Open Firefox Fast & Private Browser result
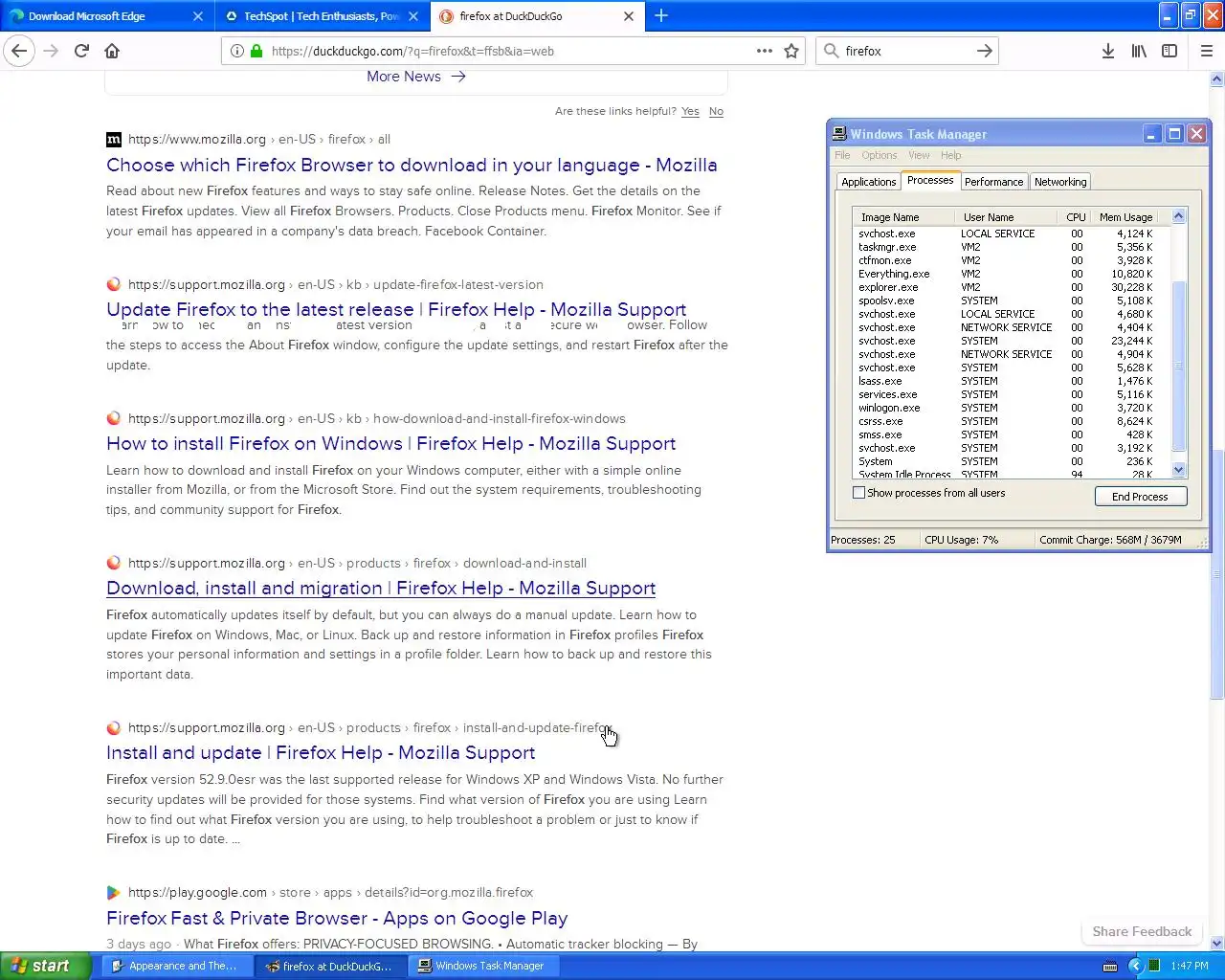Image resolution: width=1225 pixels, height=980 pixels. point(337,918)
